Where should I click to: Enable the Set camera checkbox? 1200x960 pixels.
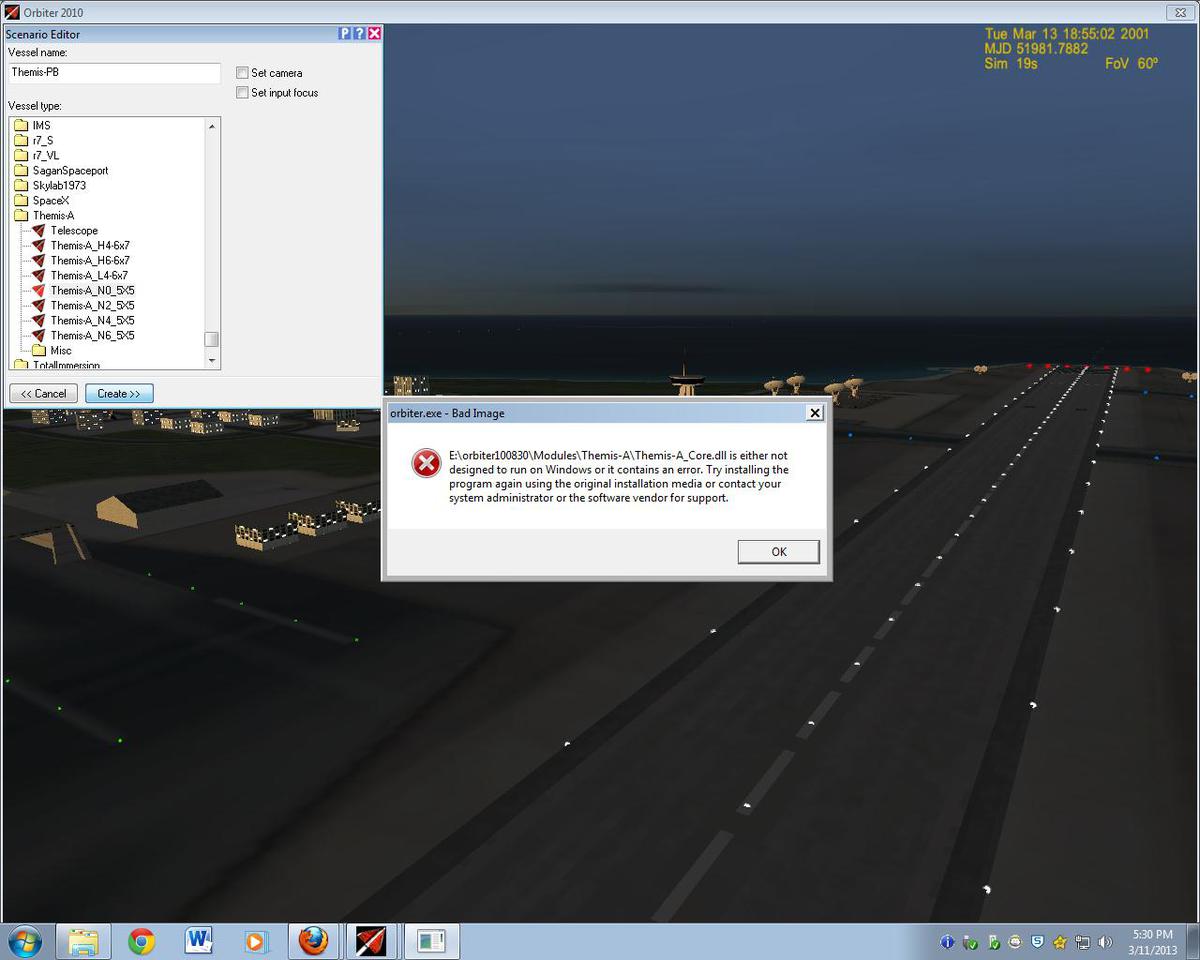tap(242, 73)
